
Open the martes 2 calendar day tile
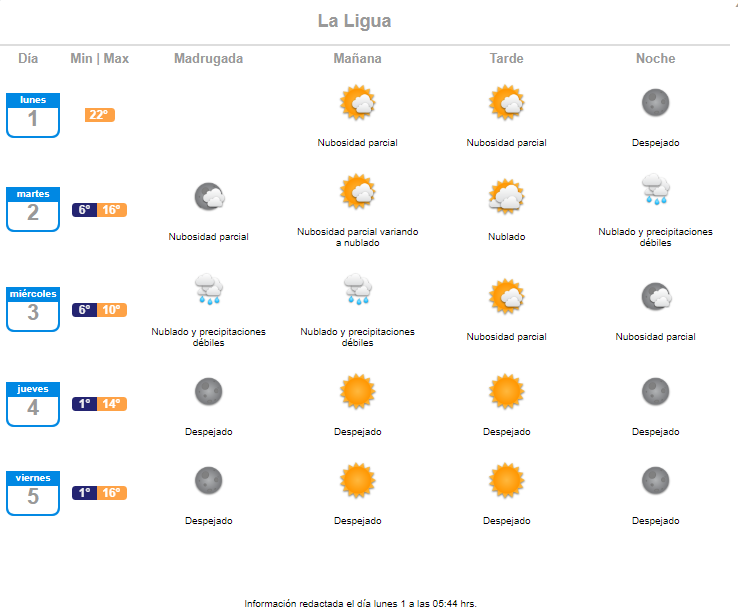33,209
